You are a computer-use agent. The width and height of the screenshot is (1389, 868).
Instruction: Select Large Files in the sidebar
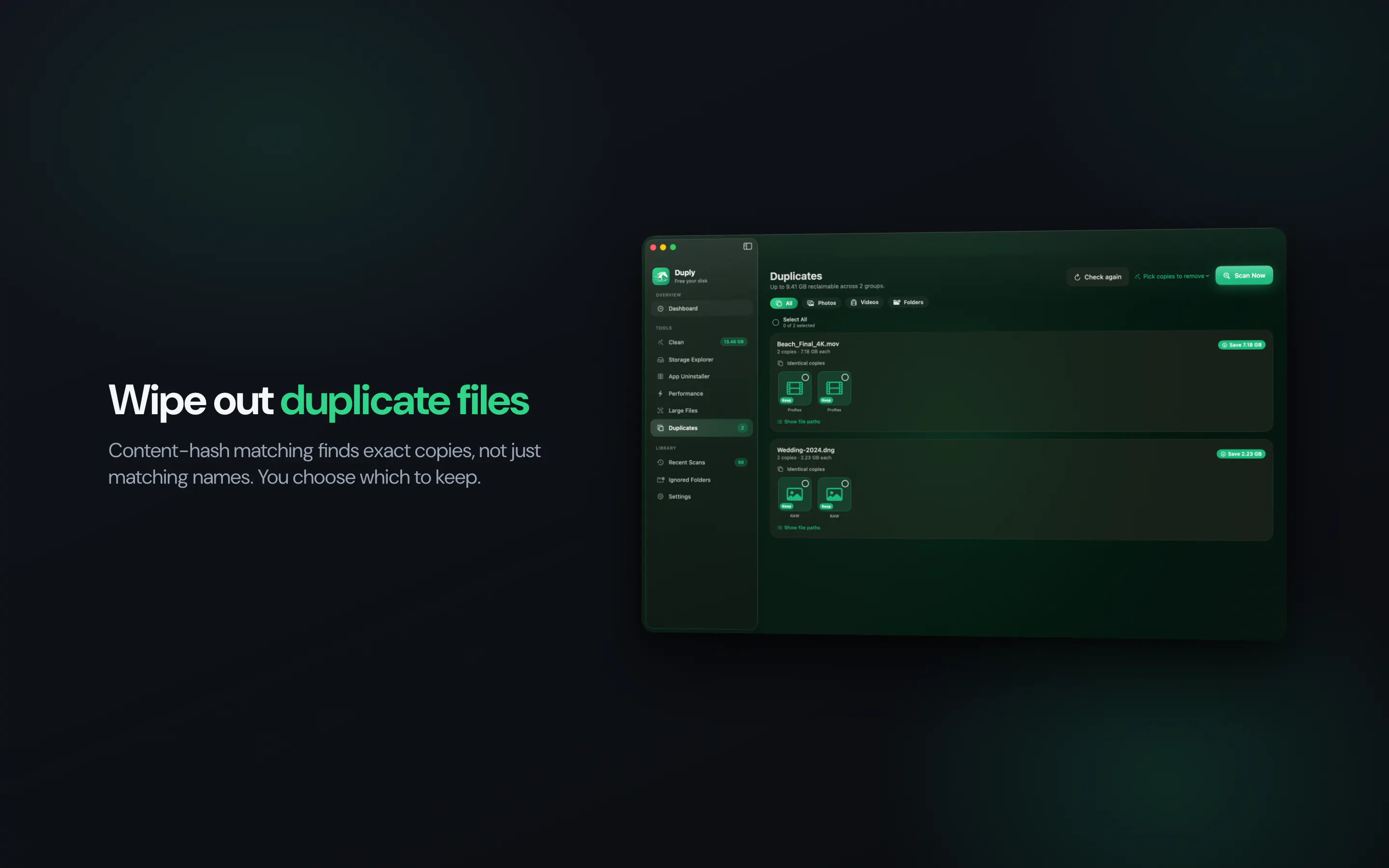(701, 410)
